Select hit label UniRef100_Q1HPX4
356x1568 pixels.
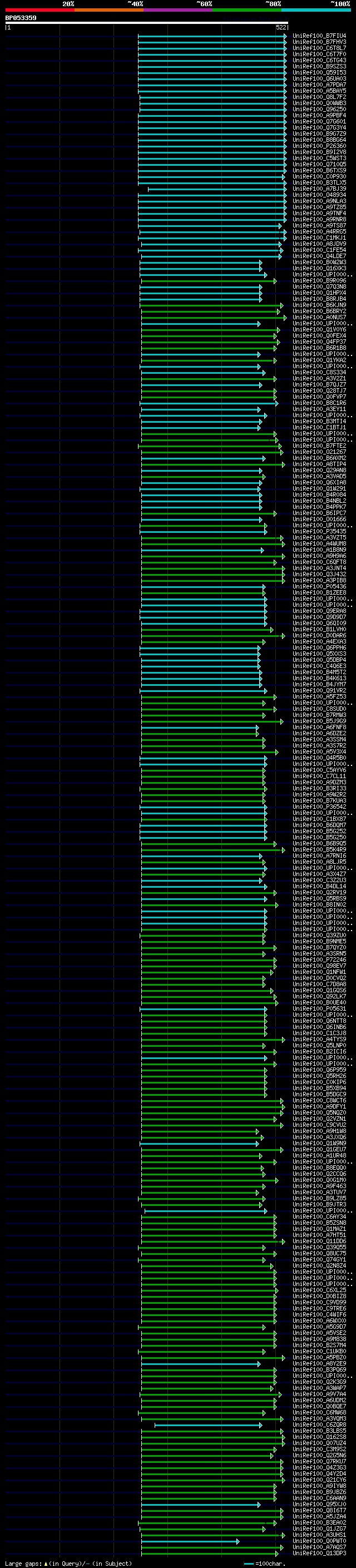[319, 293]
